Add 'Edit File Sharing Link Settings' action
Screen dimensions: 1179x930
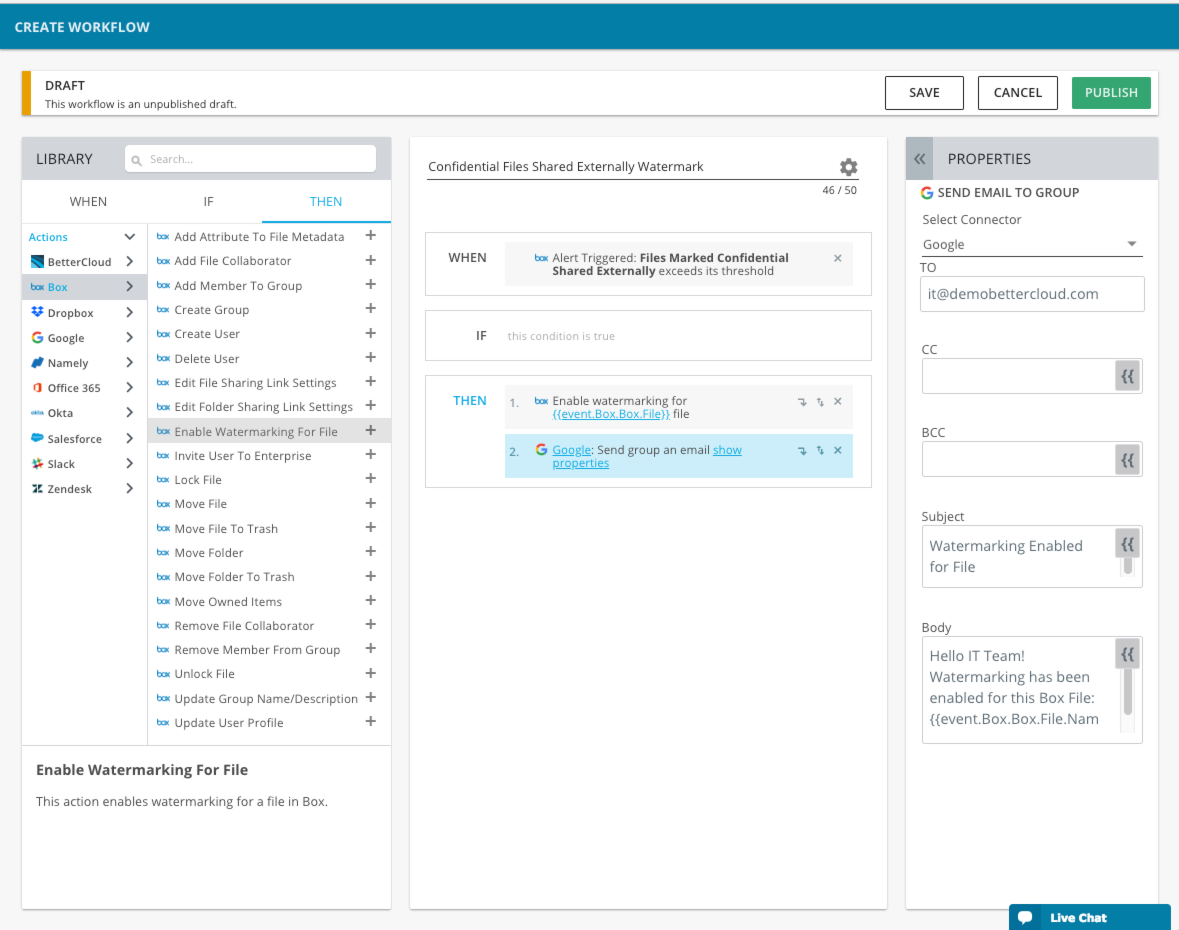coord(371,381)
